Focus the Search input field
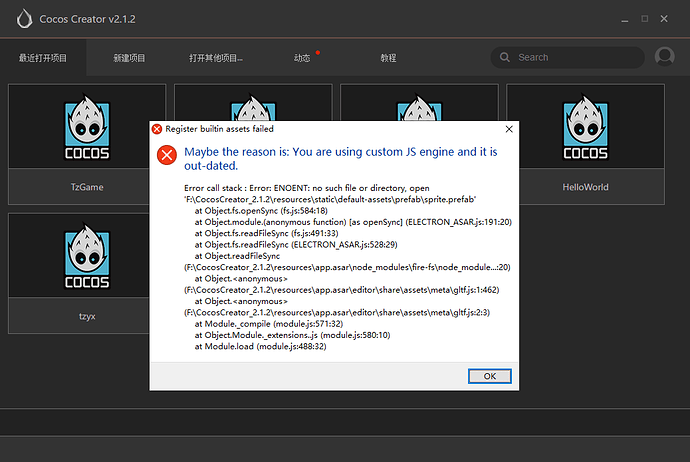The width and height of the screenshot is (690, 462). 568,57
